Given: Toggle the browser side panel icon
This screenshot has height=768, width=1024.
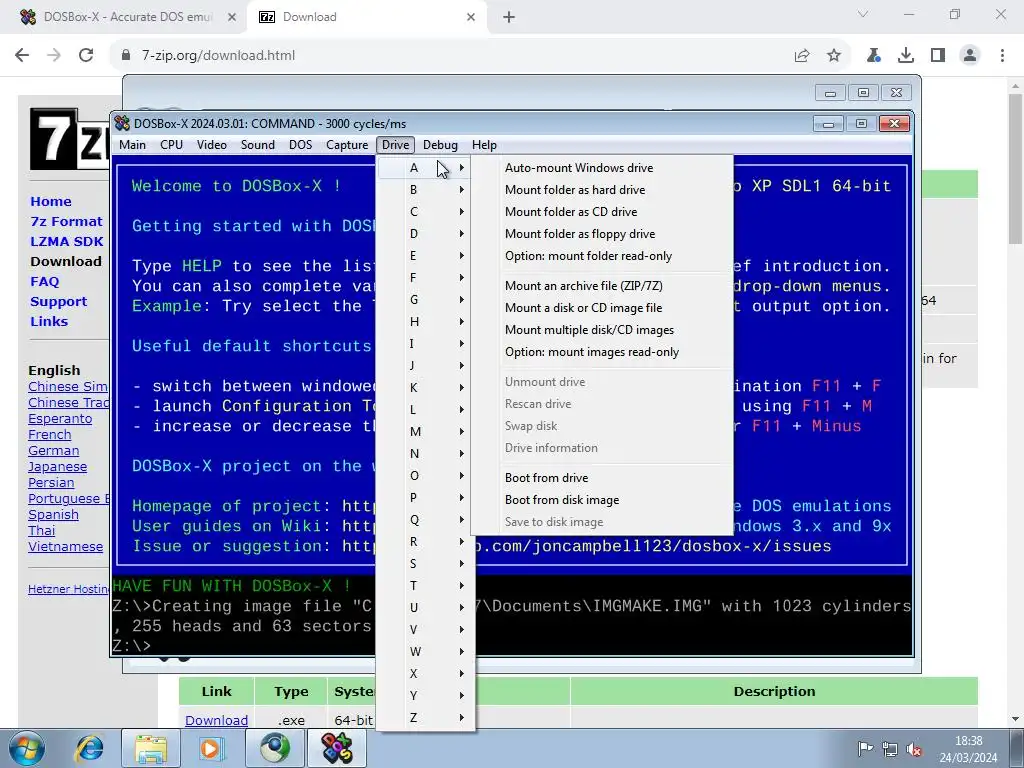Looking at the screenshot, I should tap(938, 56).
